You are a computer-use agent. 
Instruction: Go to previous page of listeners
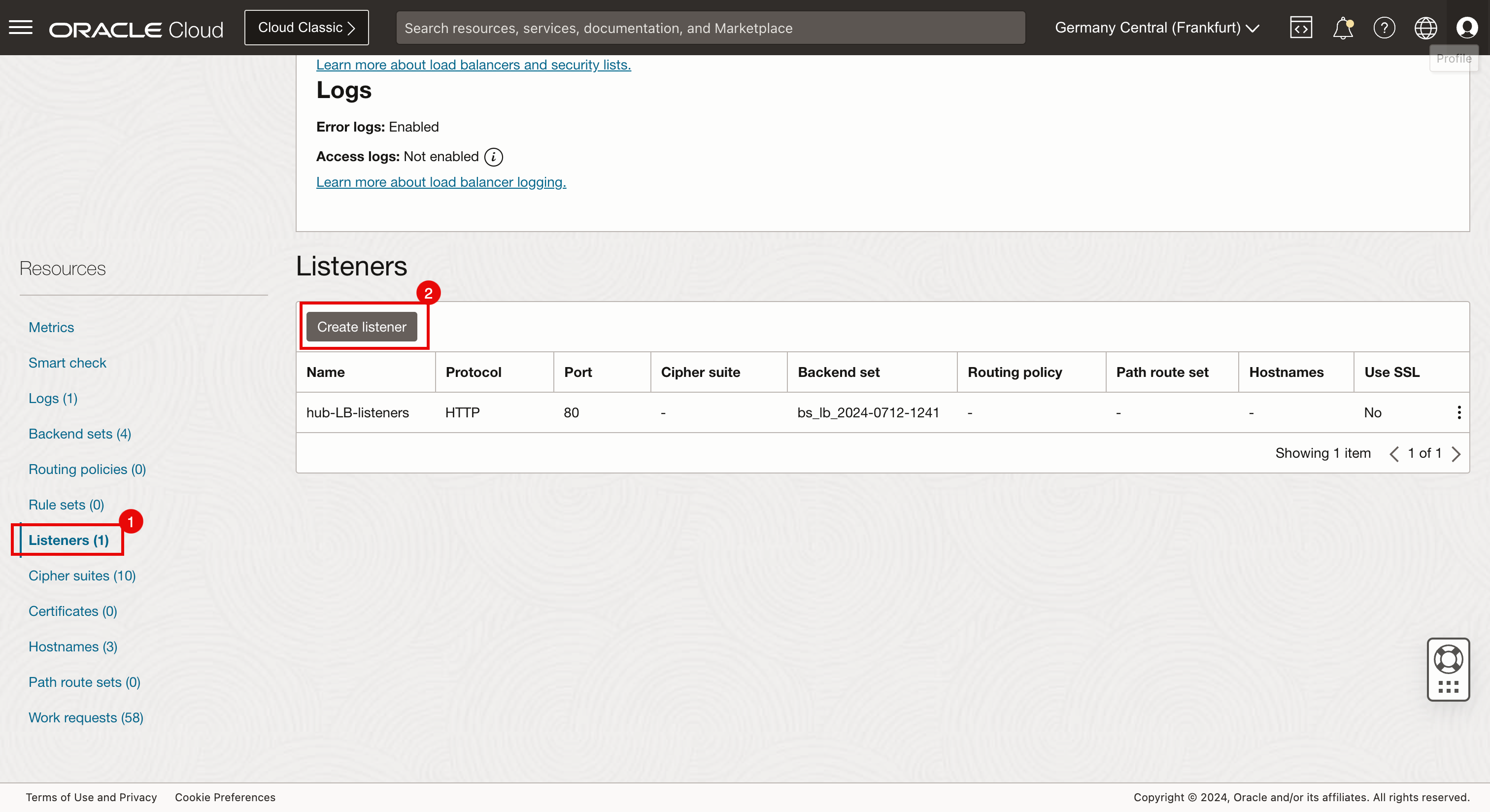point(1394,454)
